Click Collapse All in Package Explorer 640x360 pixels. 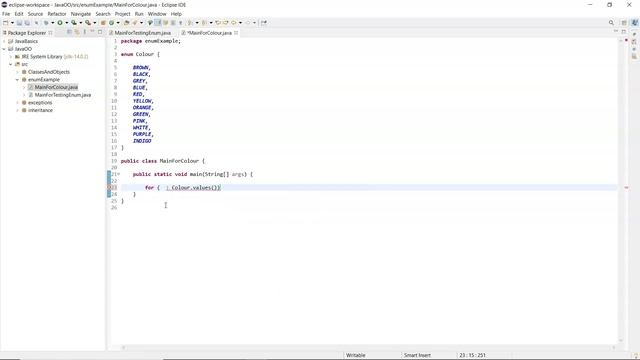tap(69, 32)
